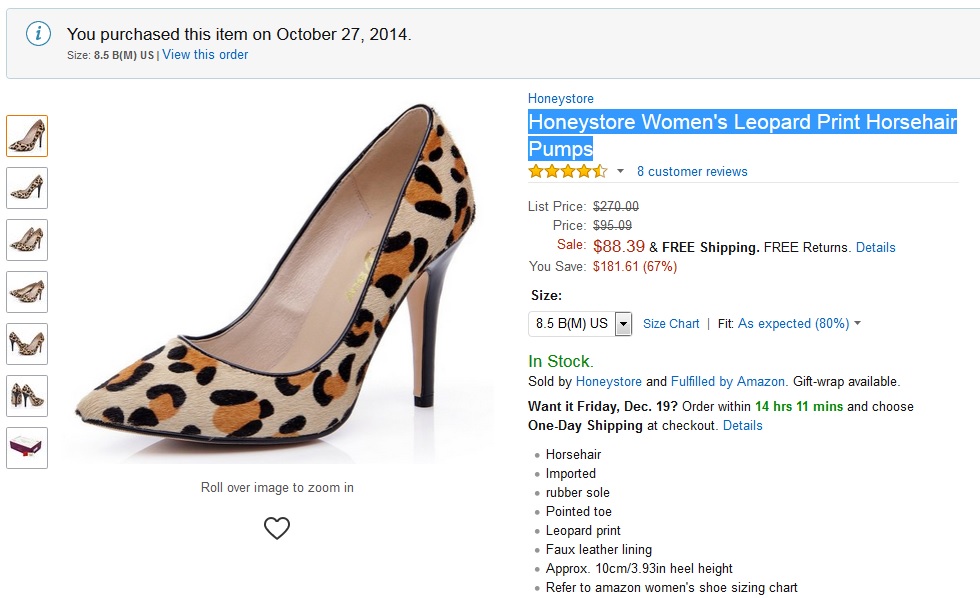Open the size dropdown showing 8.5 B(M) US
Screen dimensions: 980x598
point(580,324)
